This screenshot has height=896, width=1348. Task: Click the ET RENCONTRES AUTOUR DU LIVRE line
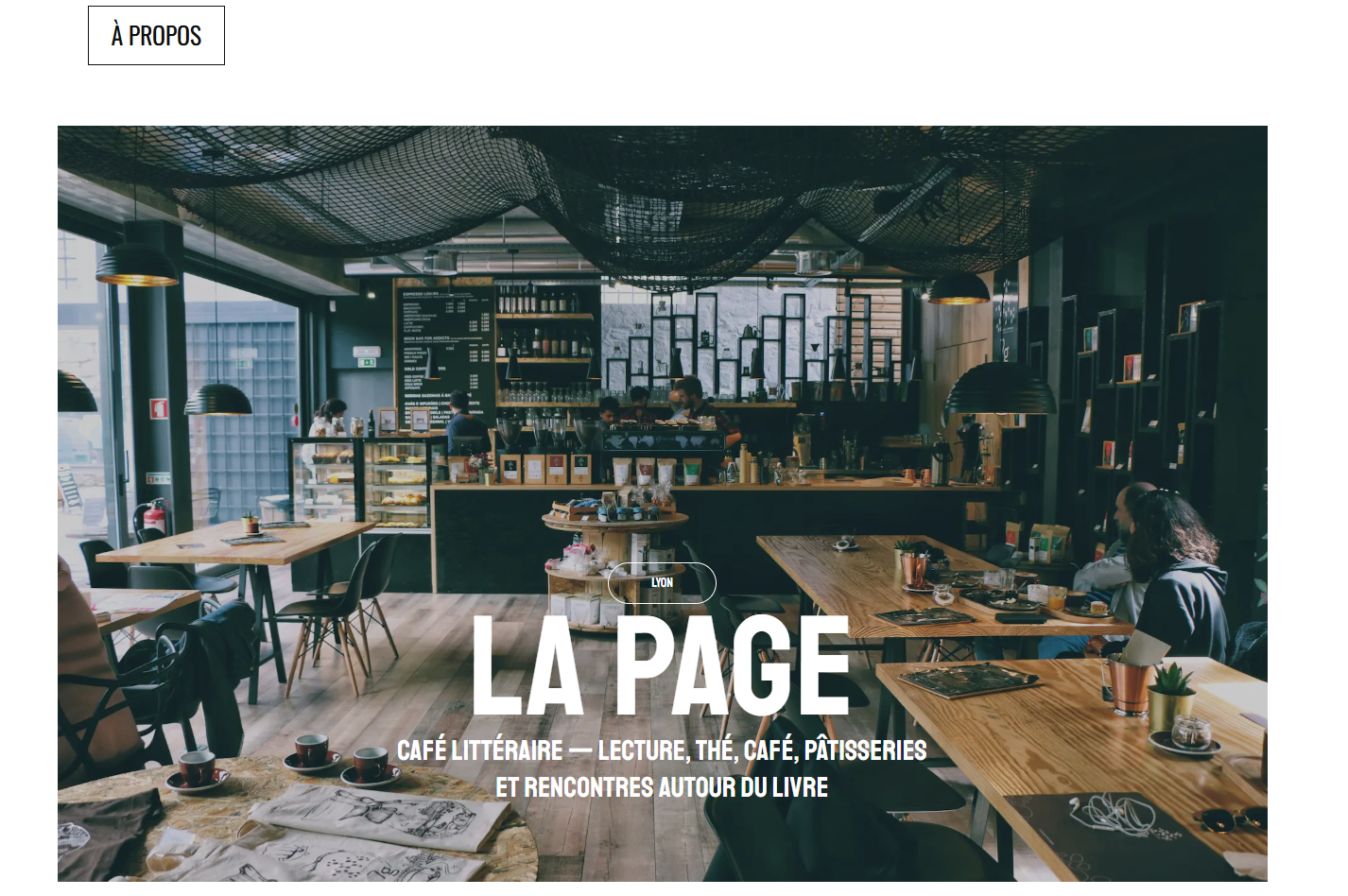pos(662,787)
